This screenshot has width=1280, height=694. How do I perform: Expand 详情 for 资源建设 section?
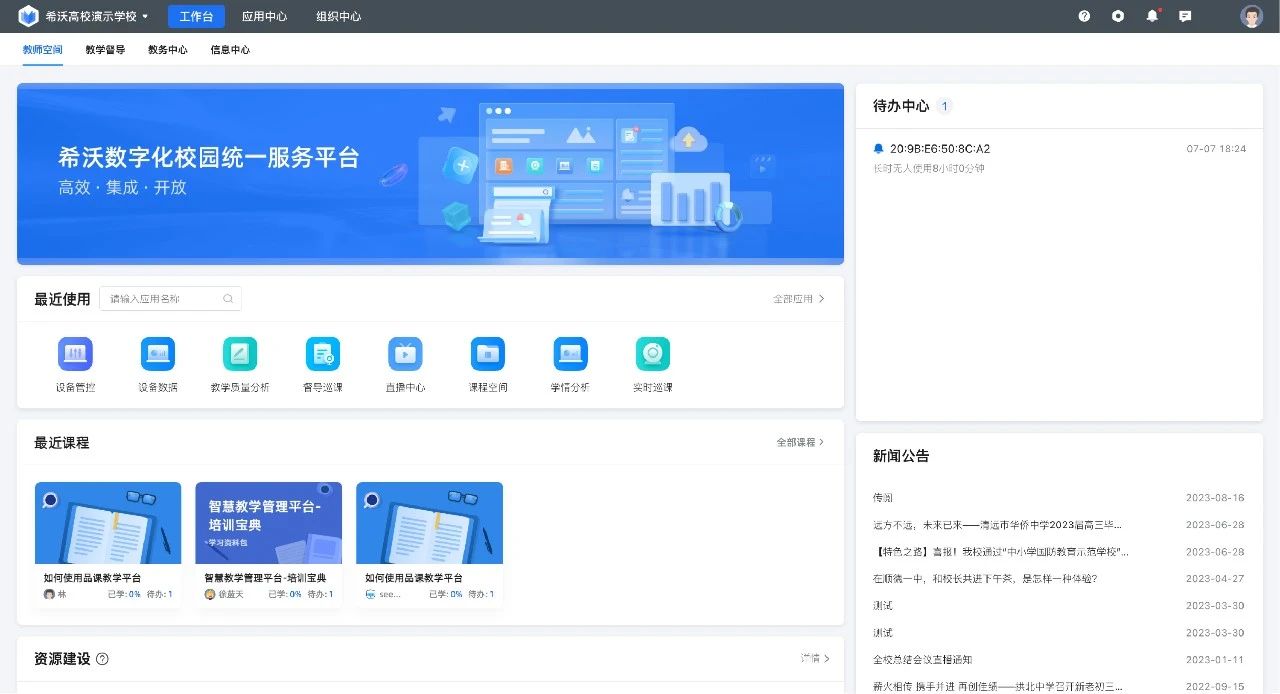pos(814,658)
